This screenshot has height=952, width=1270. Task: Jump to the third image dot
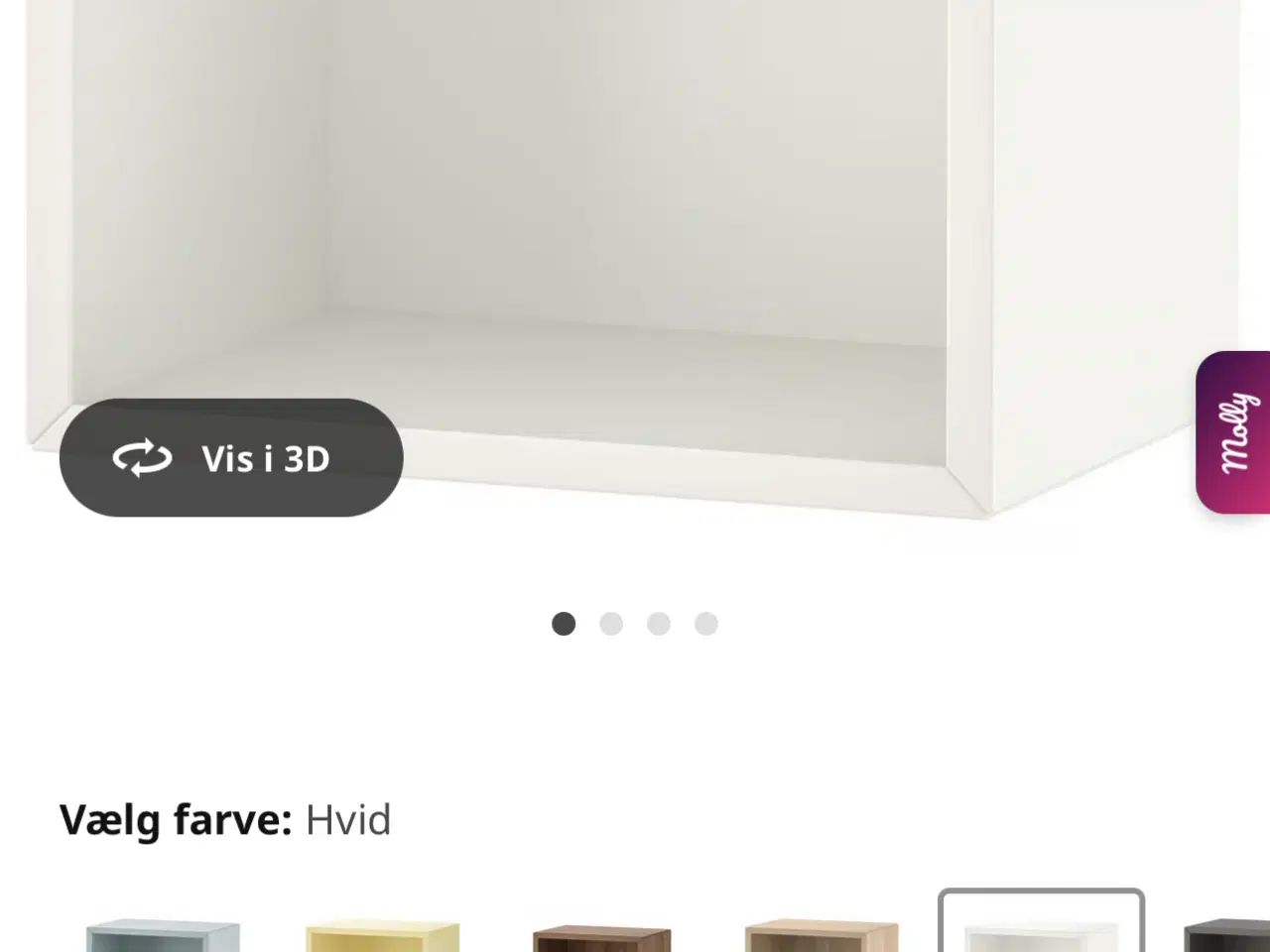659,624
